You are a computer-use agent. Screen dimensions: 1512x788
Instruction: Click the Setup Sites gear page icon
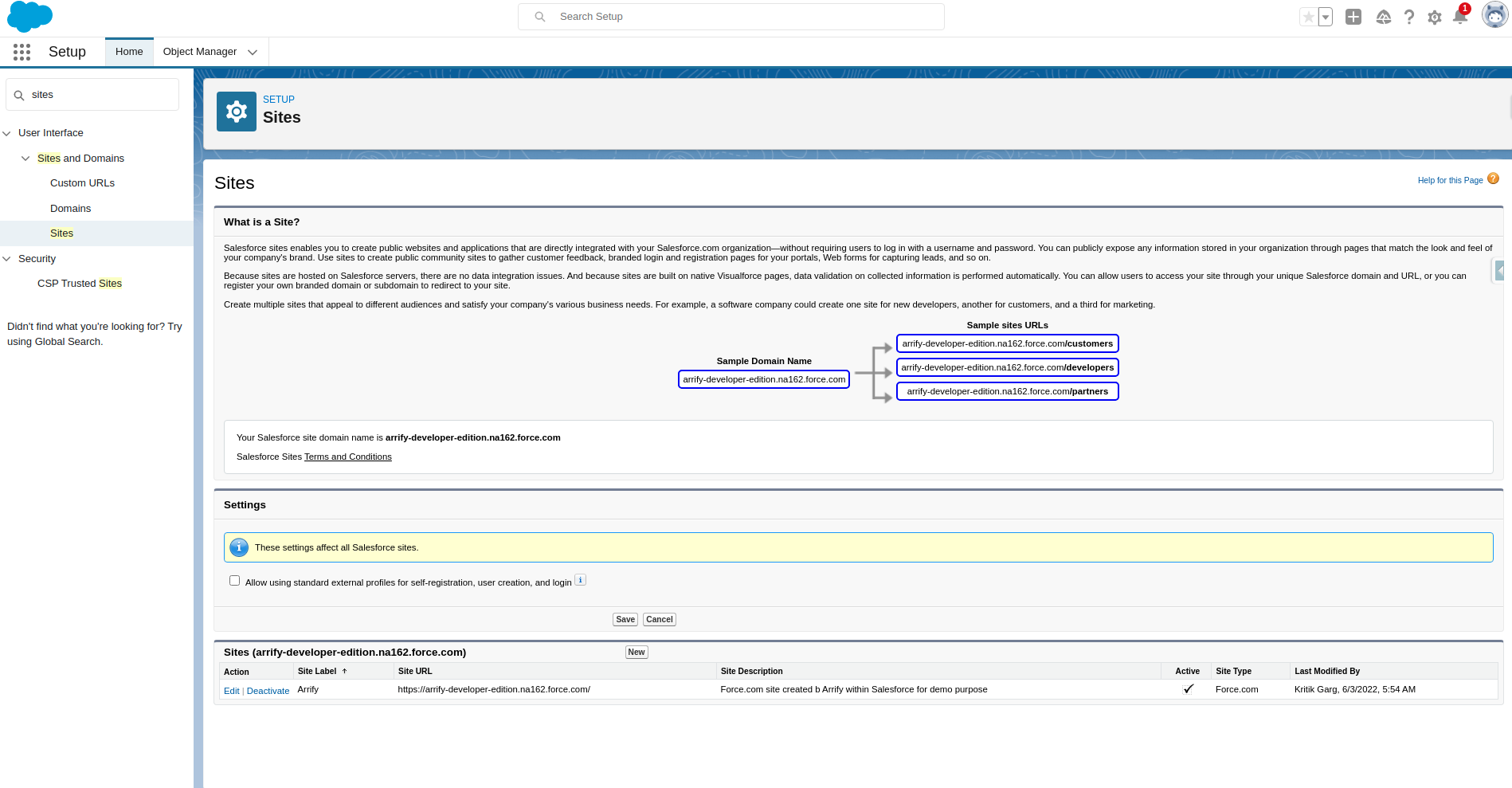(237, 112)
